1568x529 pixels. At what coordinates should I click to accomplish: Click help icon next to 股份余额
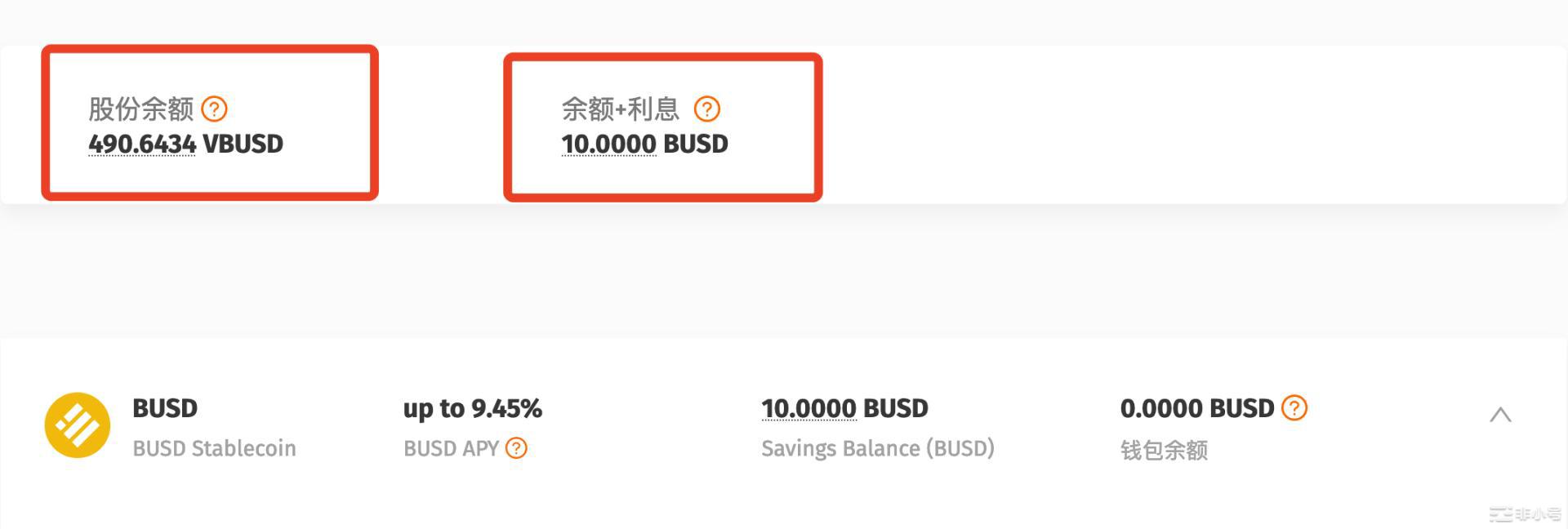pos(214,109)
